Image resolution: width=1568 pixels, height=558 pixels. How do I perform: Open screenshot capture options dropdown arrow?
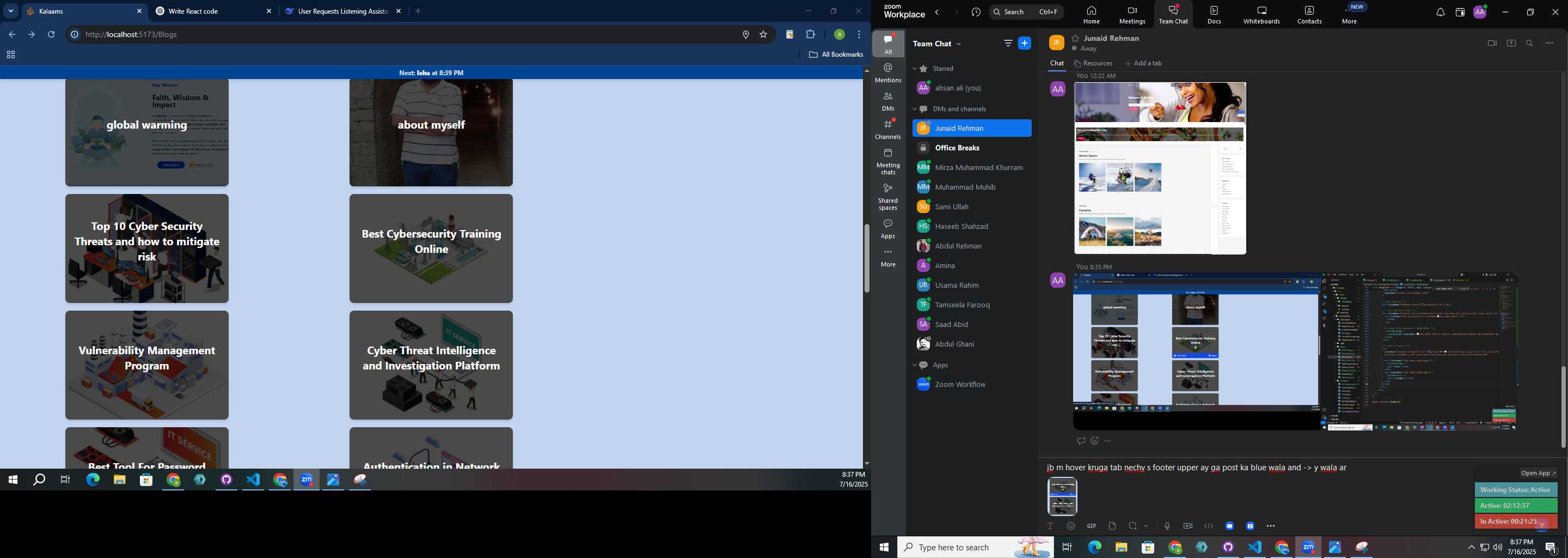pyautogui.click(x=1146, y=526)
